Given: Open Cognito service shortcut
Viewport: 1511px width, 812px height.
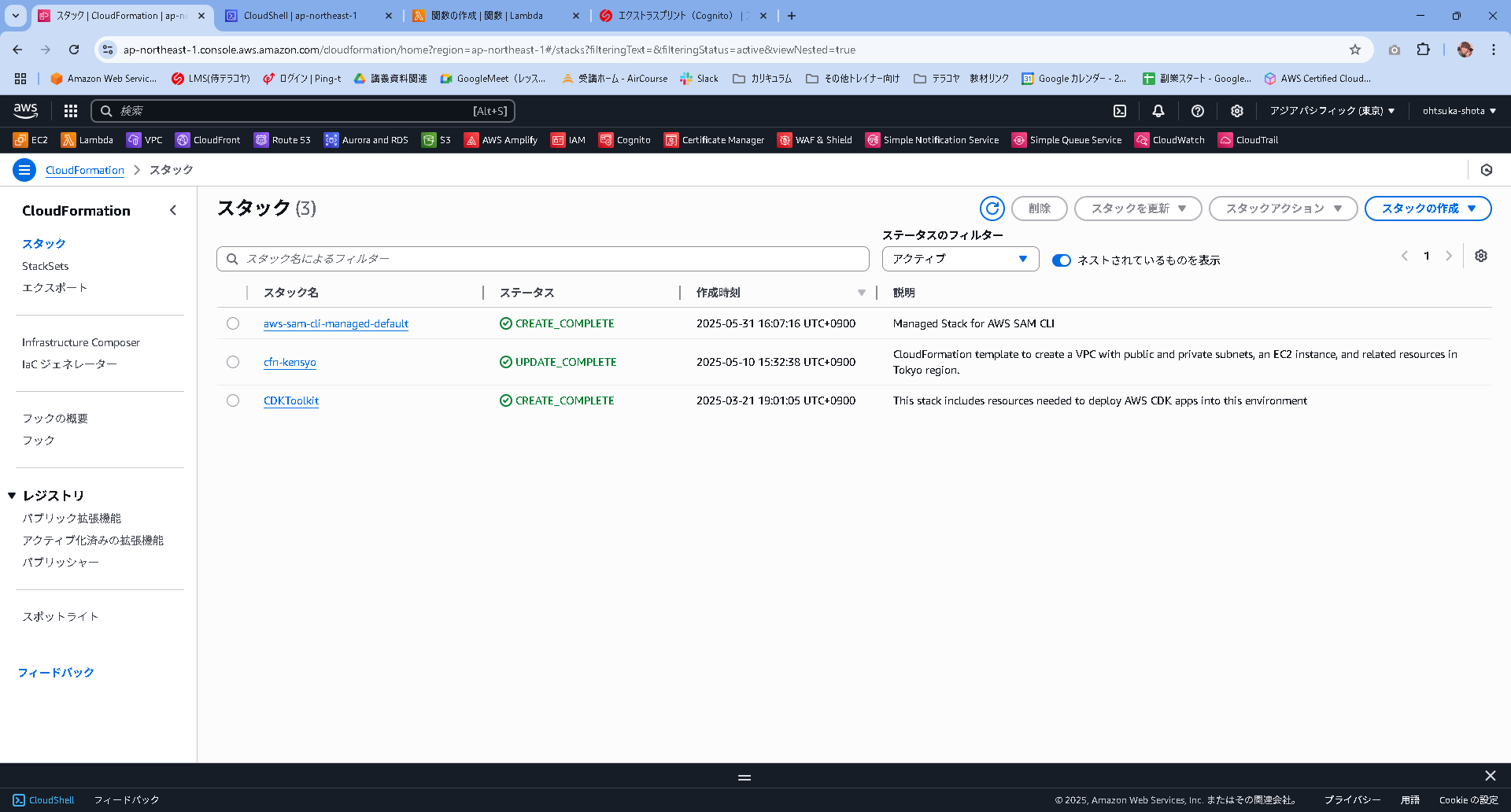Looking at the screenshot, I should 625,140.
